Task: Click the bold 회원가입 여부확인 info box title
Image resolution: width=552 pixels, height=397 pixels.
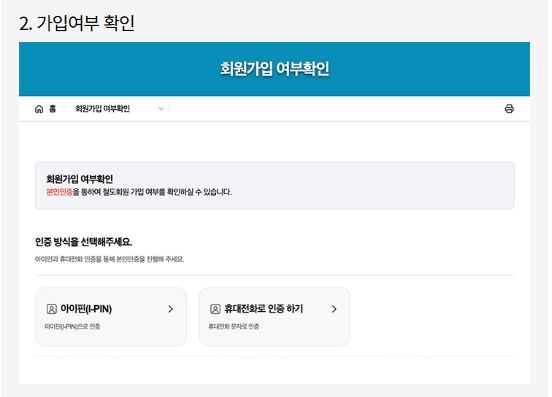Action: [x=80, y=179]
